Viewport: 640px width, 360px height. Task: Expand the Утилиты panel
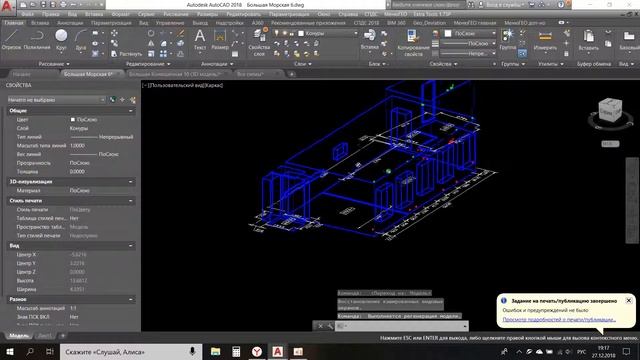(551, 64)
